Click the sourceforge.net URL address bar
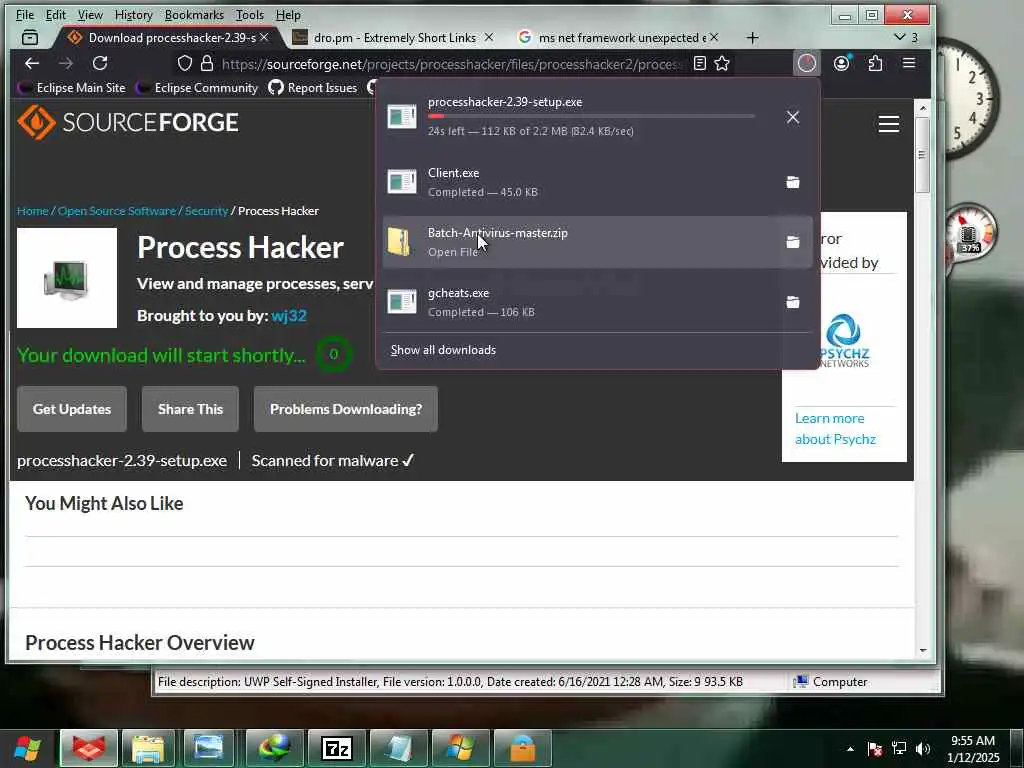Image resolution: width=1024 pixels, height=768 pixels. pyautogui.click(x=452, y=63)
